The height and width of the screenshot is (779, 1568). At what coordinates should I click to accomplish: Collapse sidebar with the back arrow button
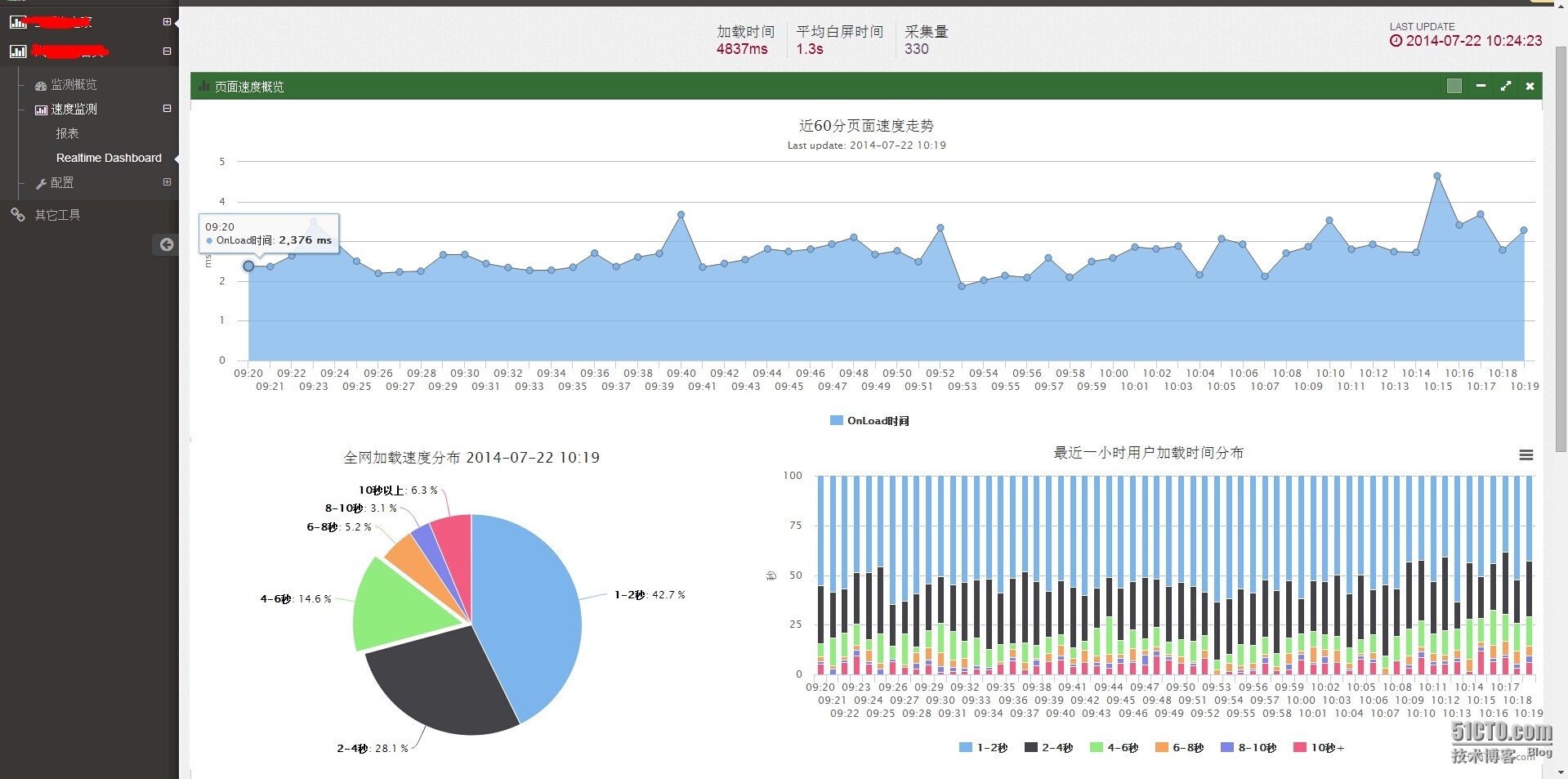[x=166, y=244]
